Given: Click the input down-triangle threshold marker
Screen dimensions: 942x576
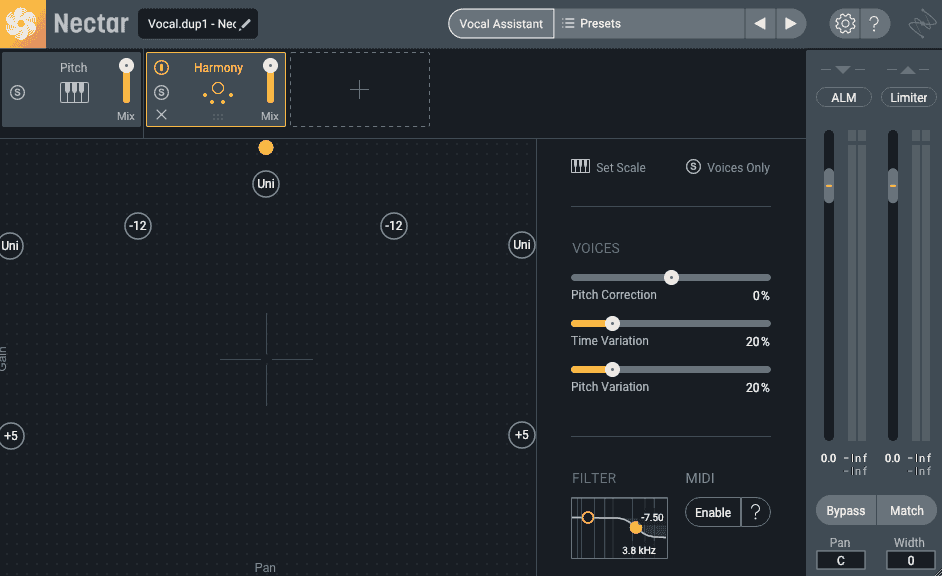Looking at the screenshot, I should 843,70.
